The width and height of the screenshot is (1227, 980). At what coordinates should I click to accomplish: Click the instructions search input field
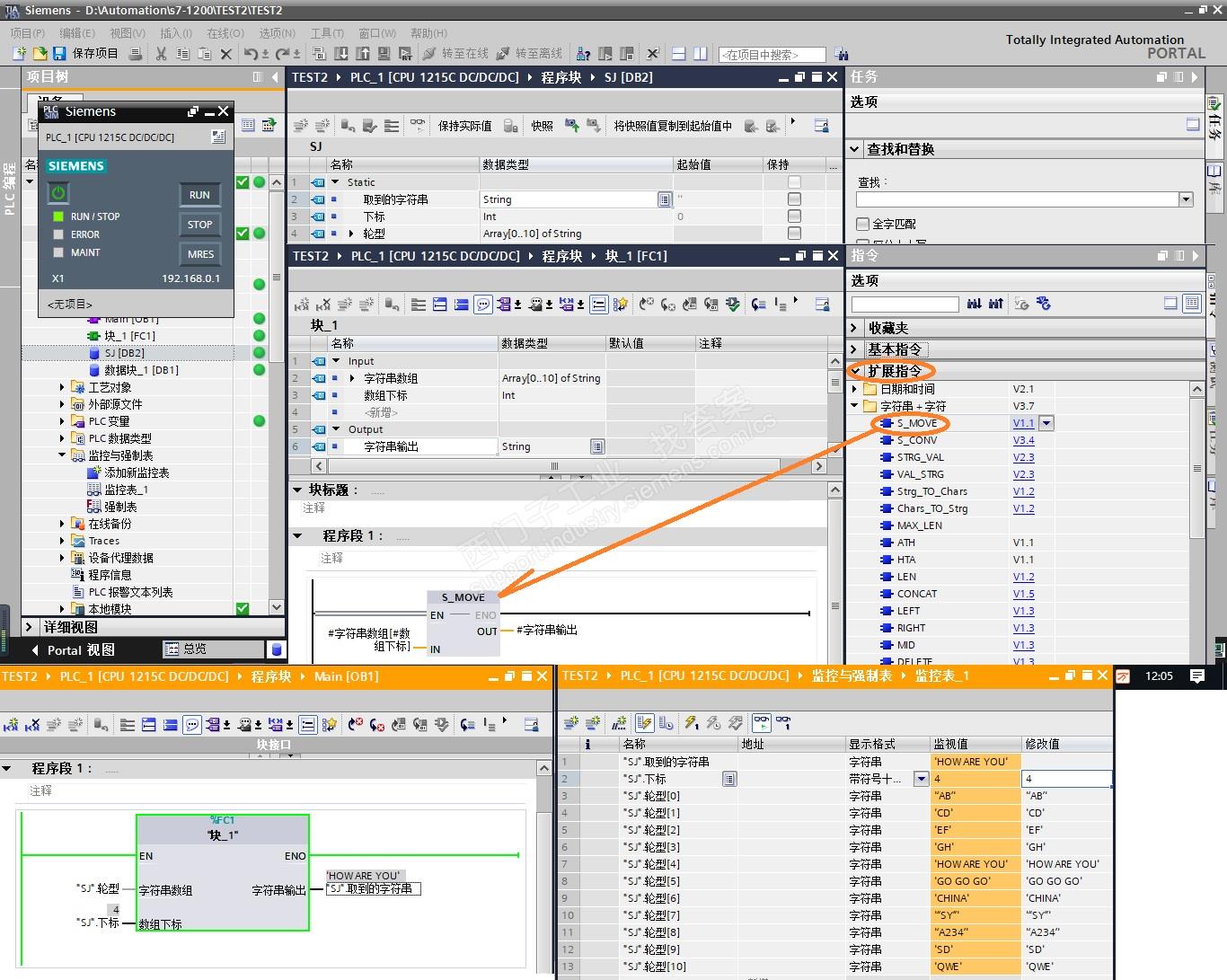pyautogui.click(x=905, y=304)
